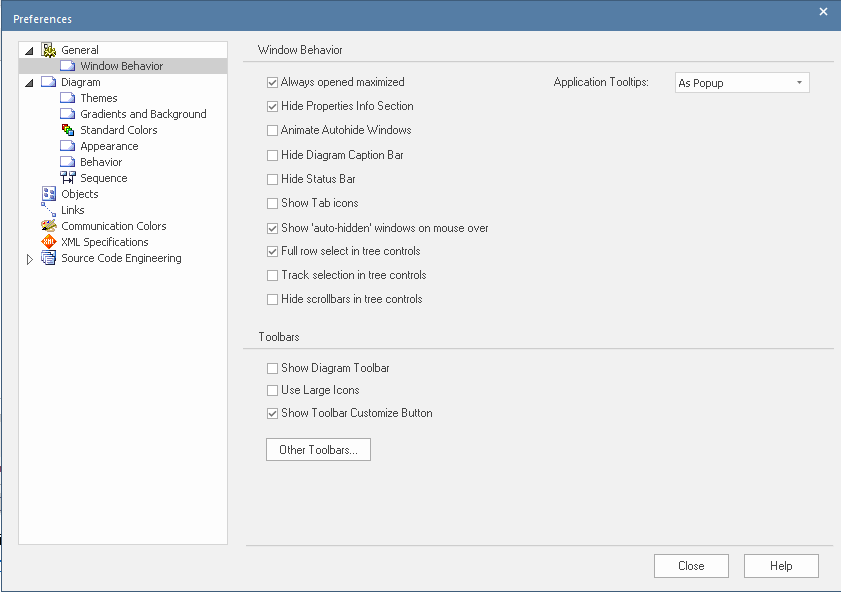
Task: Enable Show Diagram Toolbar
Action: tap(272, 368)
